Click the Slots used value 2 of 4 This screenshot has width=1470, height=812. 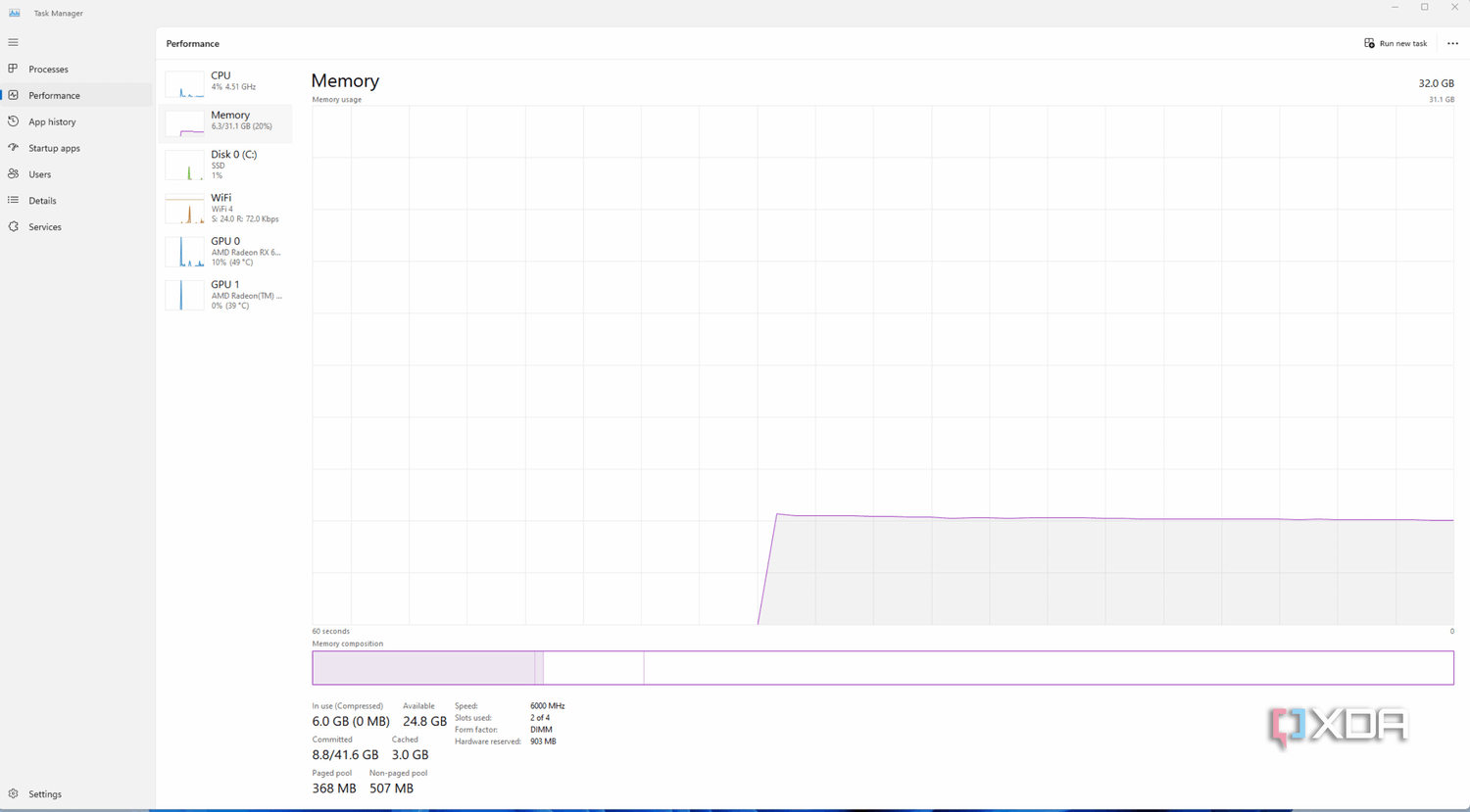click(x=540, y=718)
